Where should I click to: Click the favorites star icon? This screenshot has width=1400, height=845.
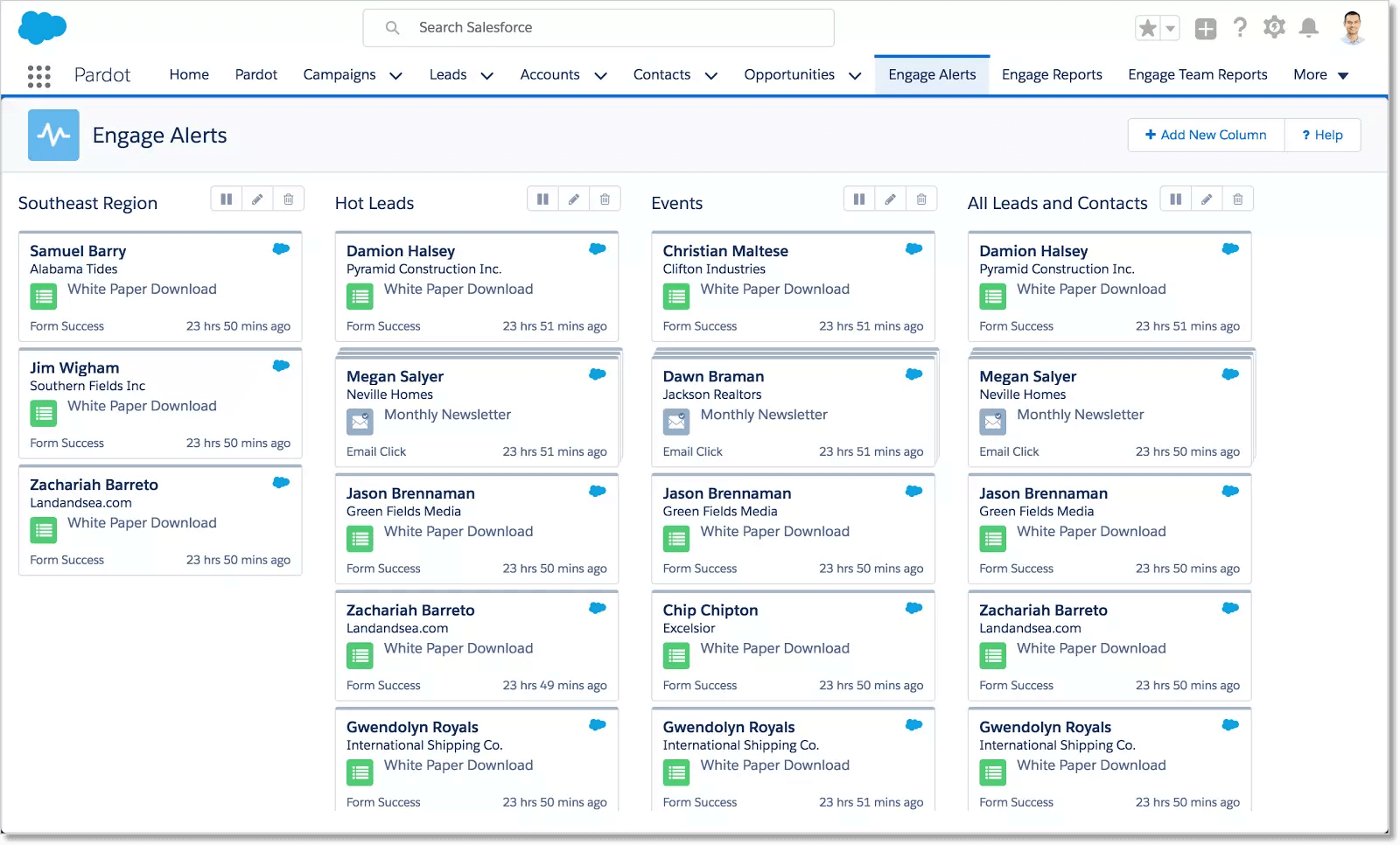pos(1146,27)
